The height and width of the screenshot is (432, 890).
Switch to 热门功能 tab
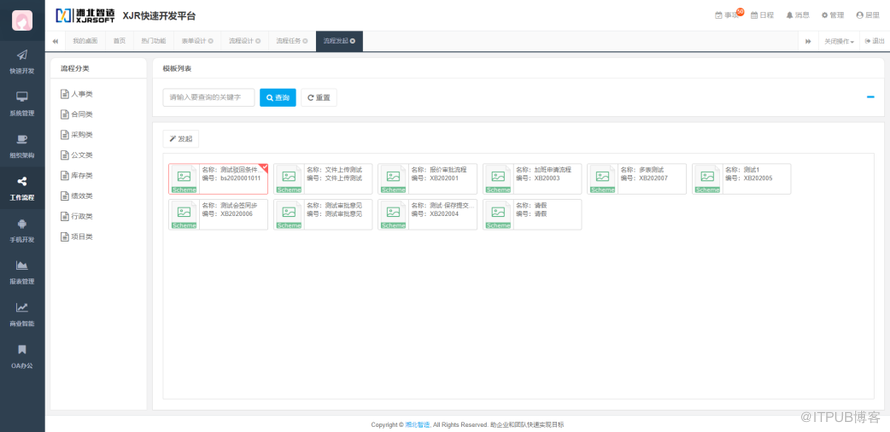coord(153,41)
